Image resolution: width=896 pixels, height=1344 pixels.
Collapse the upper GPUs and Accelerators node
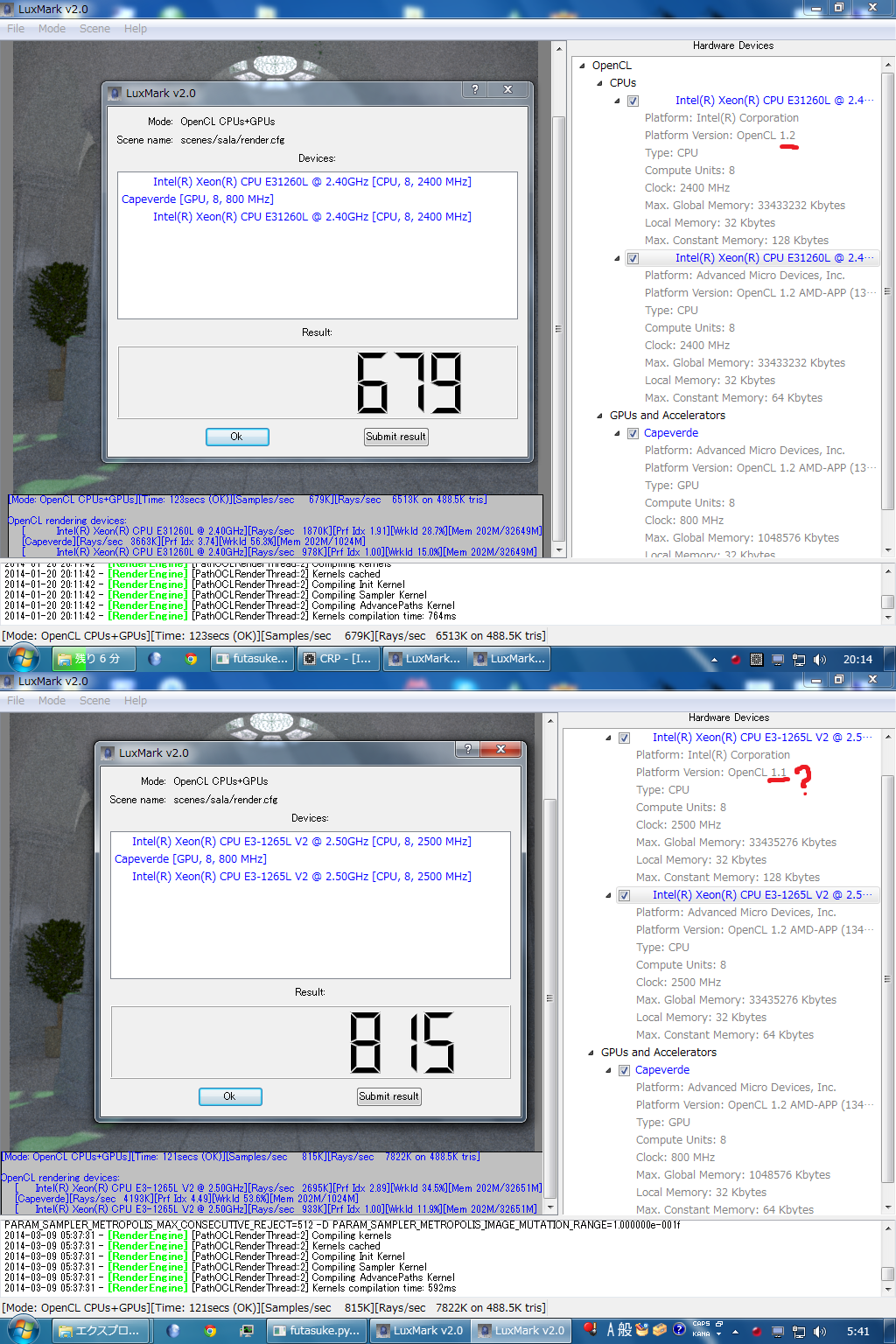(x=600, y=416)
